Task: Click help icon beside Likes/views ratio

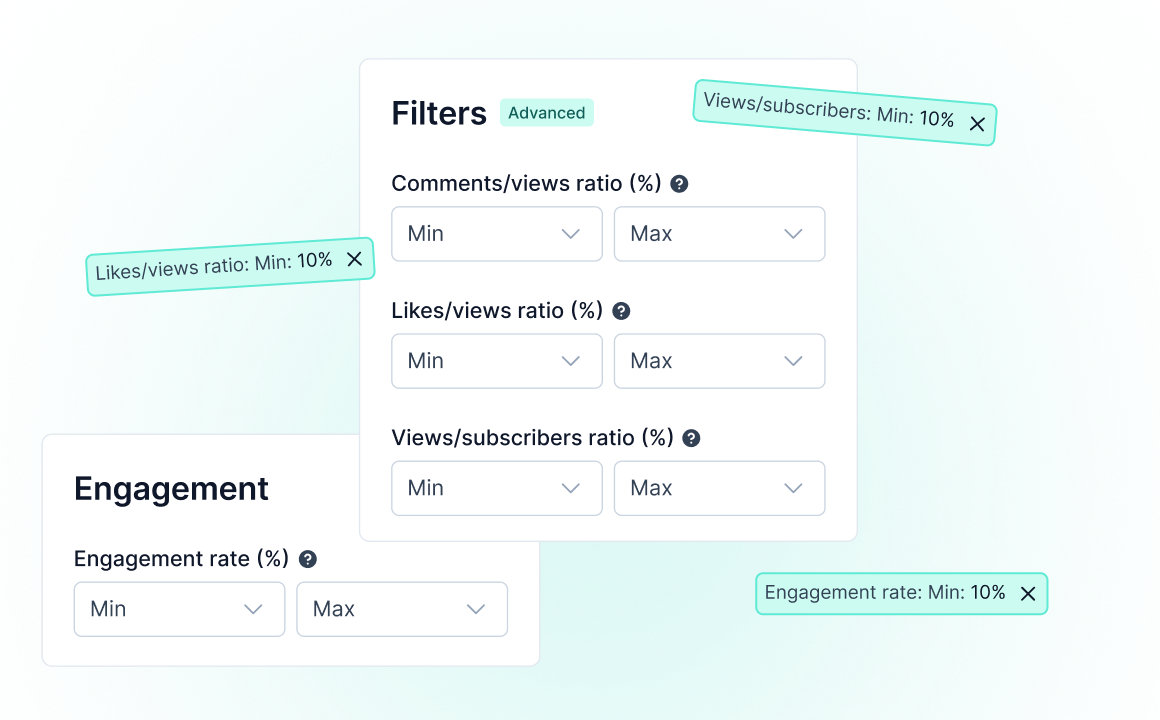Action: pyautogui.click(x=621, y=311)
